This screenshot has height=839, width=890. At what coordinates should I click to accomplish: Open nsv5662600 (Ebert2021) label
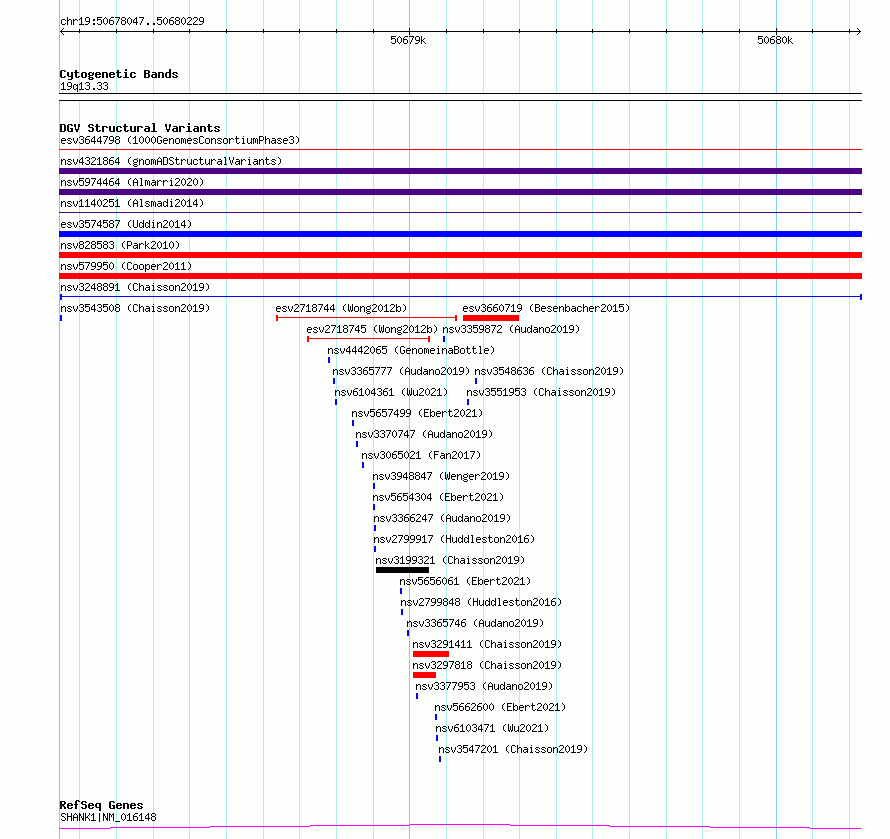click(x=500, y=707)
